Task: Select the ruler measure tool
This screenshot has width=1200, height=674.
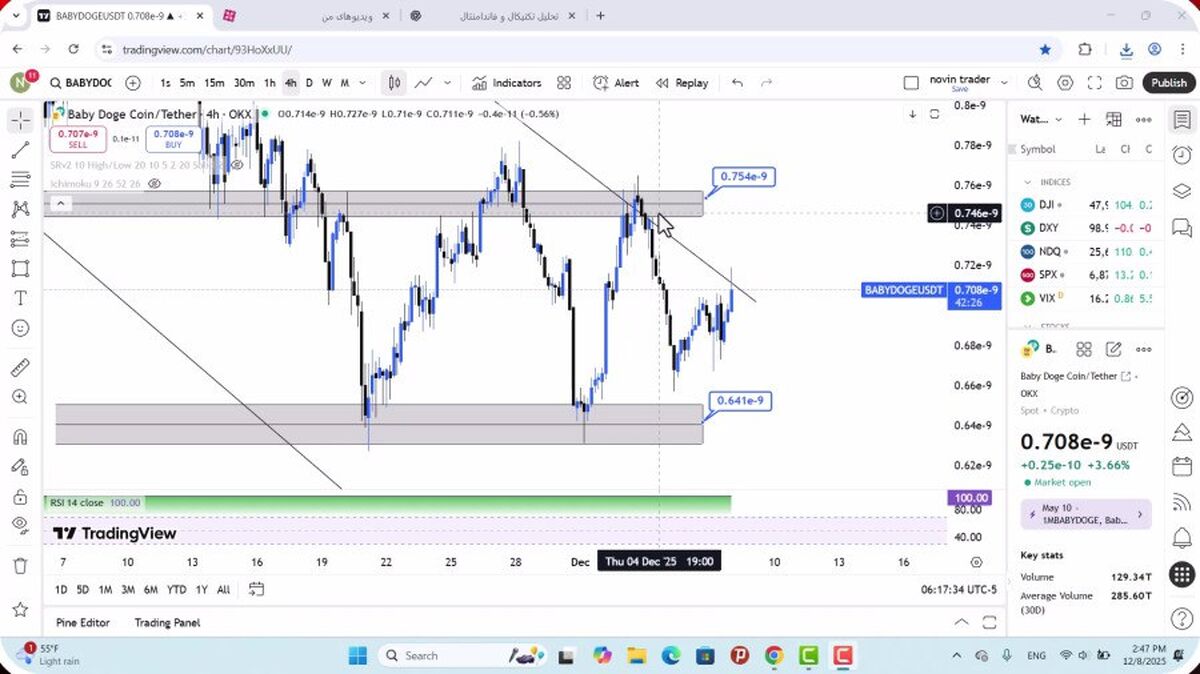Action: coord(20,367)
